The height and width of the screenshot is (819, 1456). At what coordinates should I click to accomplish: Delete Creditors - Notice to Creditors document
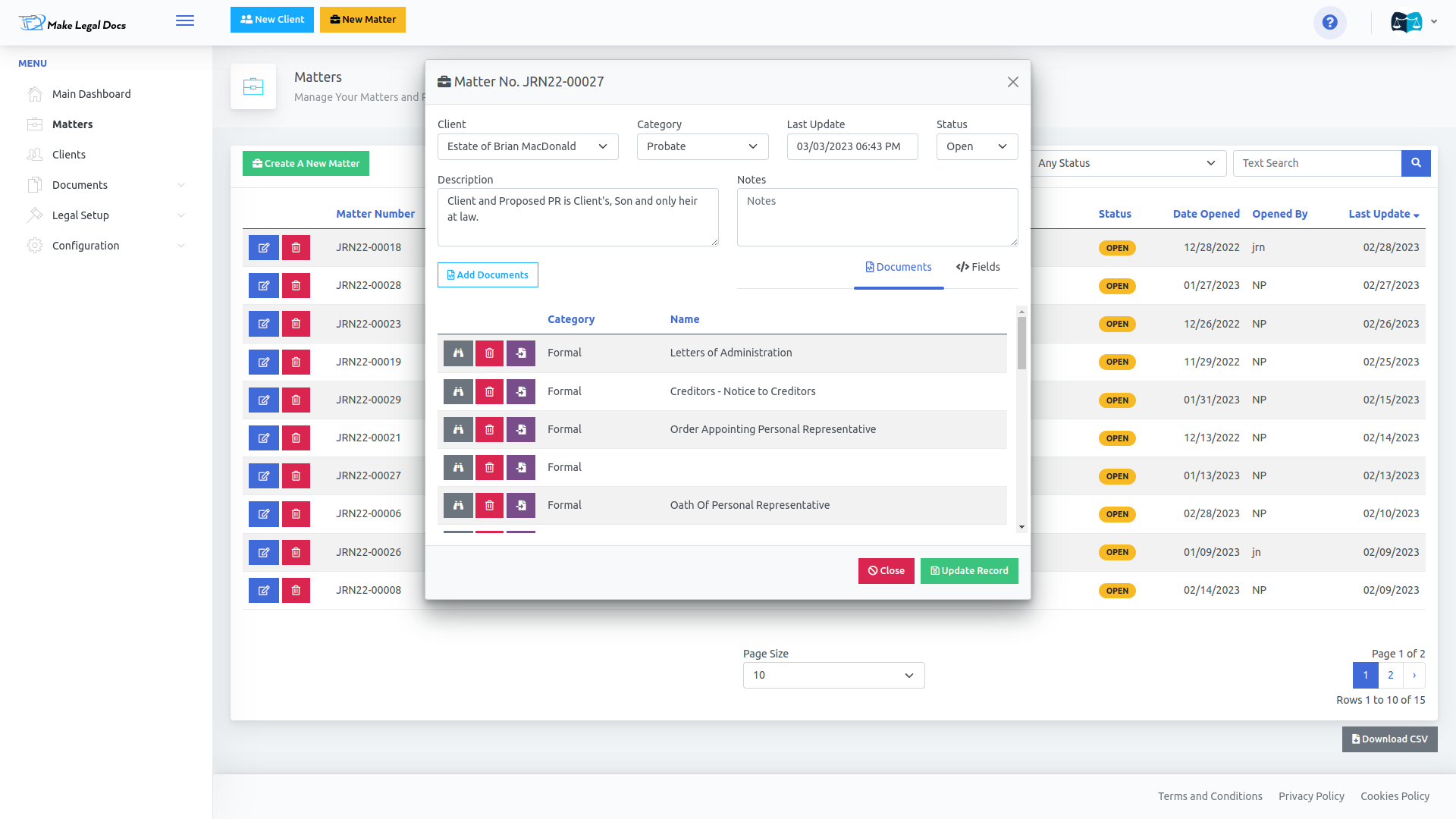coord(489,392)
